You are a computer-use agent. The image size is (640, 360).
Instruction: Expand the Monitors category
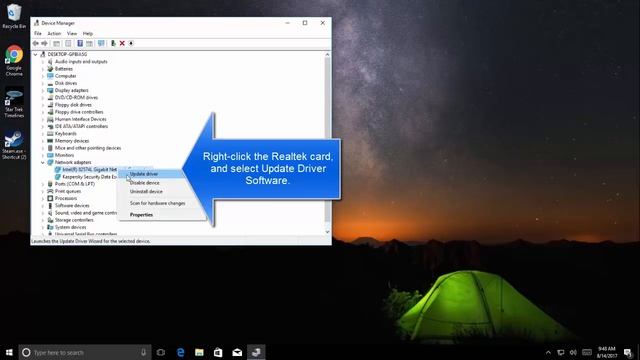pos(43,156)
